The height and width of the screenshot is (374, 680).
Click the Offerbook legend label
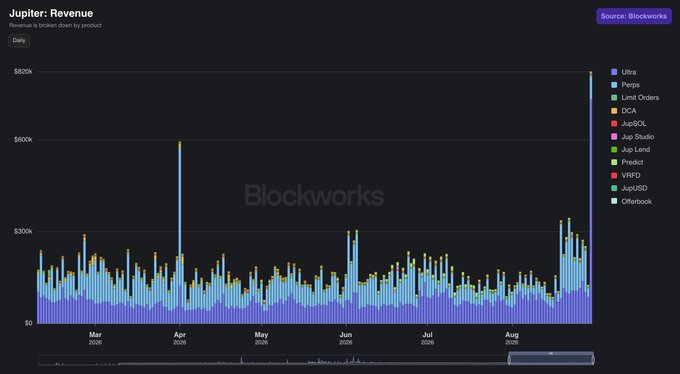637,201
